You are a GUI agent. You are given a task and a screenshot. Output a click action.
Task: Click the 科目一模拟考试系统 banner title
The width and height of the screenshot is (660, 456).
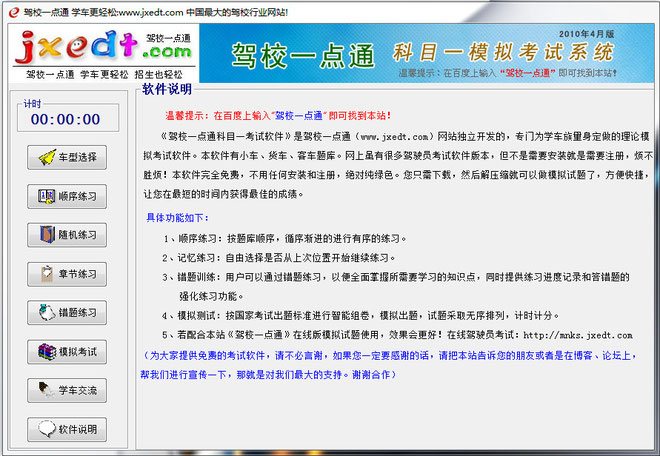[x=503, y=52]
